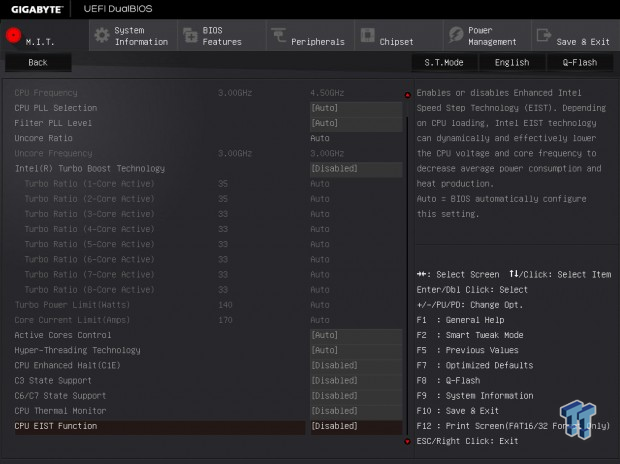Click the Back button
This screenshot has height=464, width=620.
point(38,62)
